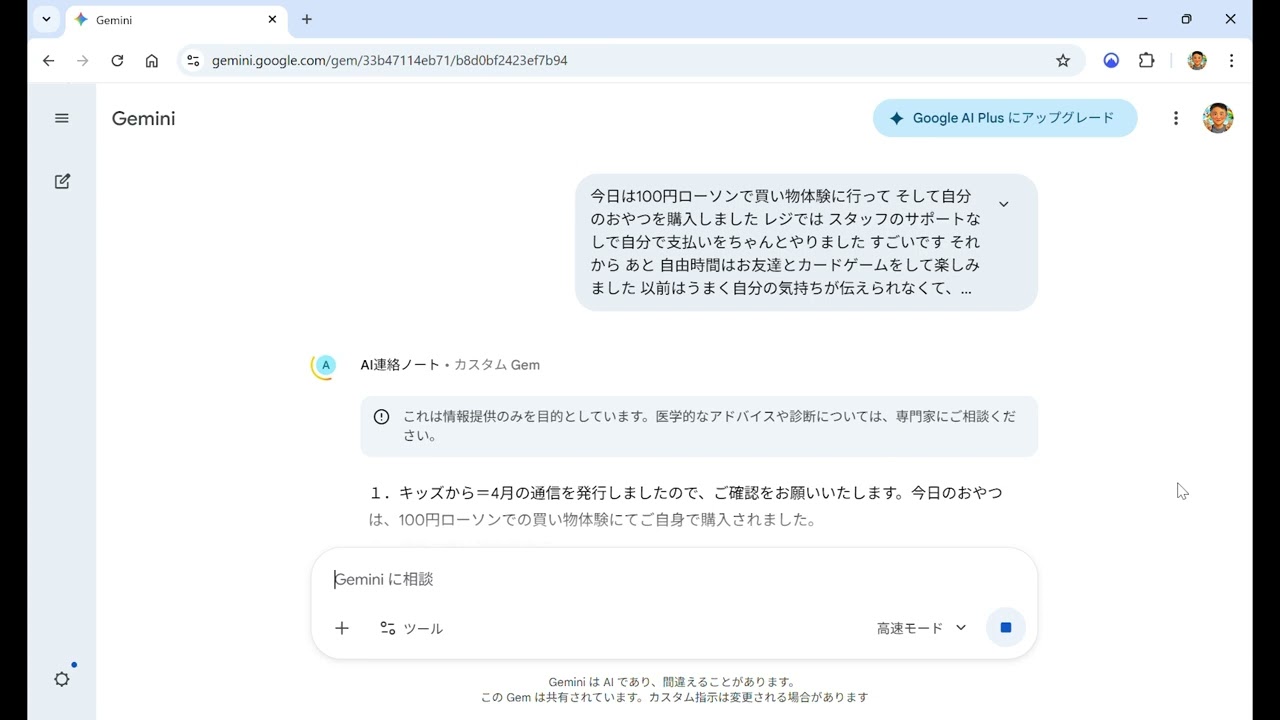Click Google AI Plus にアップグレード button
This screenshot has width=1280, height=720.
(1004, 118)
